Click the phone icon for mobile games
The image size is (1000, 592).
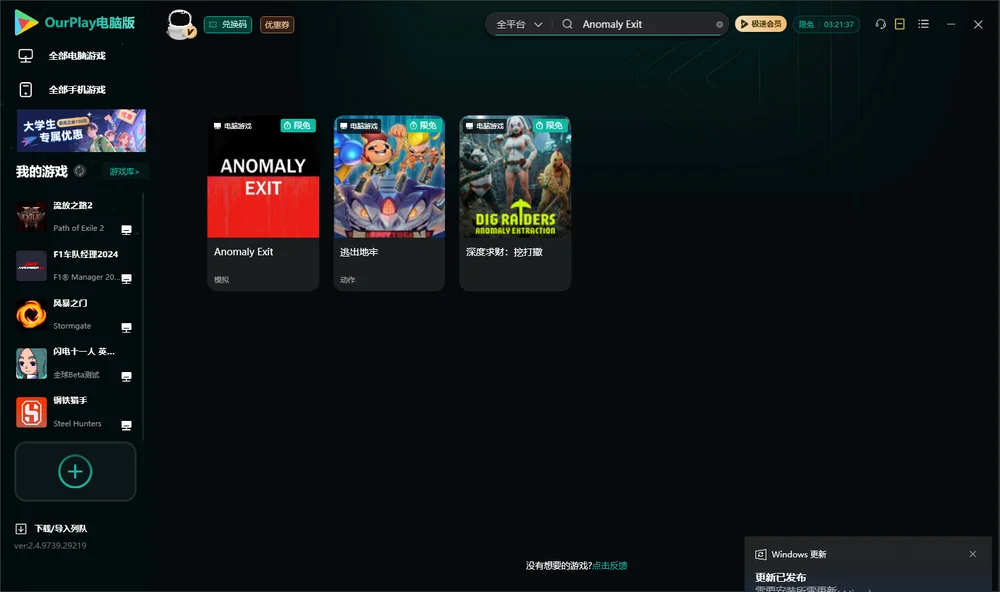click(x=26, y=89)
